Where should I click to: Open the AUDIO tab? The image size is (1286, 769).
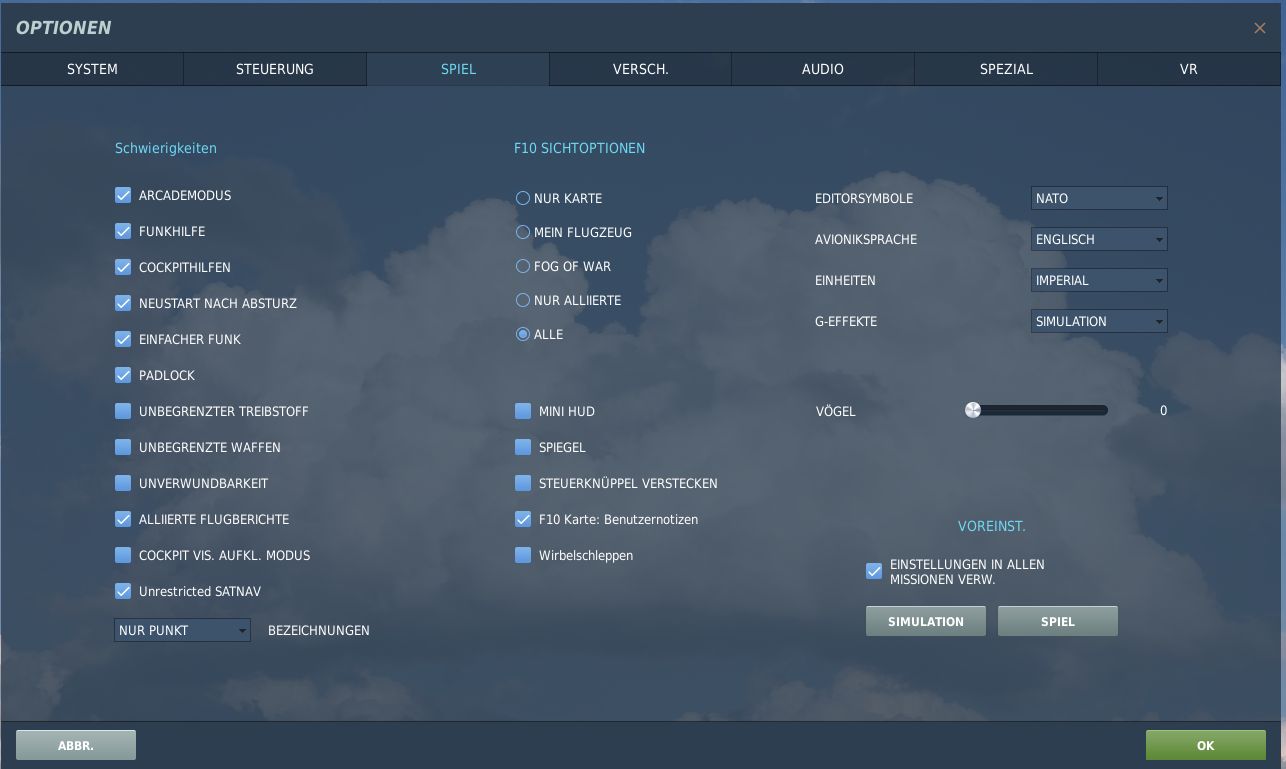(x=823, y=69)
